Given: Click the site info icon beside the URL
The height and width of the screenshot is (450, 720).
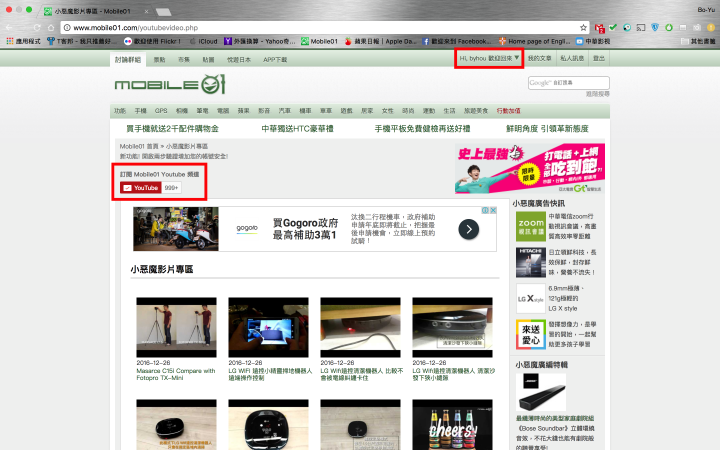Looking at the screenshot, I should (x=67, y=28).
